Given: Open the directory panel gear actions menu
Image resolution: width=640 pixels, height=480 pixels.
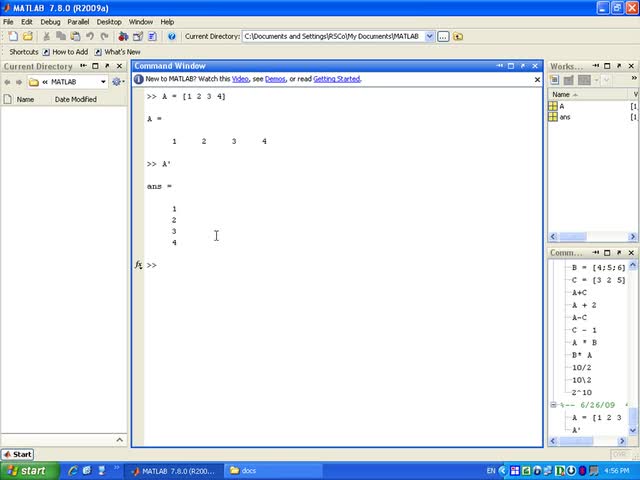Looking at the screenshot, I should pos(117,82).
